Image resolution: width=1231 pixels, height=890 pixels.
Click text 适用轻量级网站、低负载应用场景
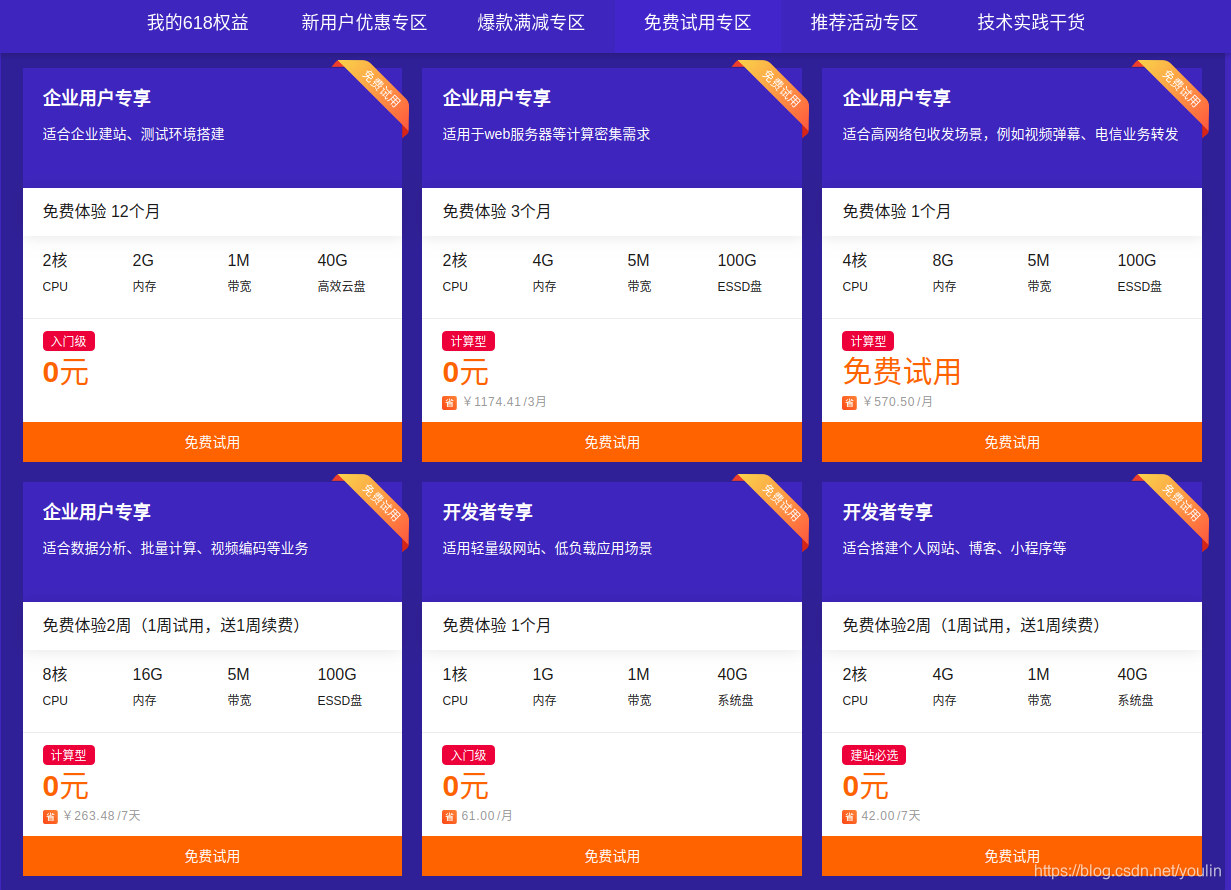point(548,548)
